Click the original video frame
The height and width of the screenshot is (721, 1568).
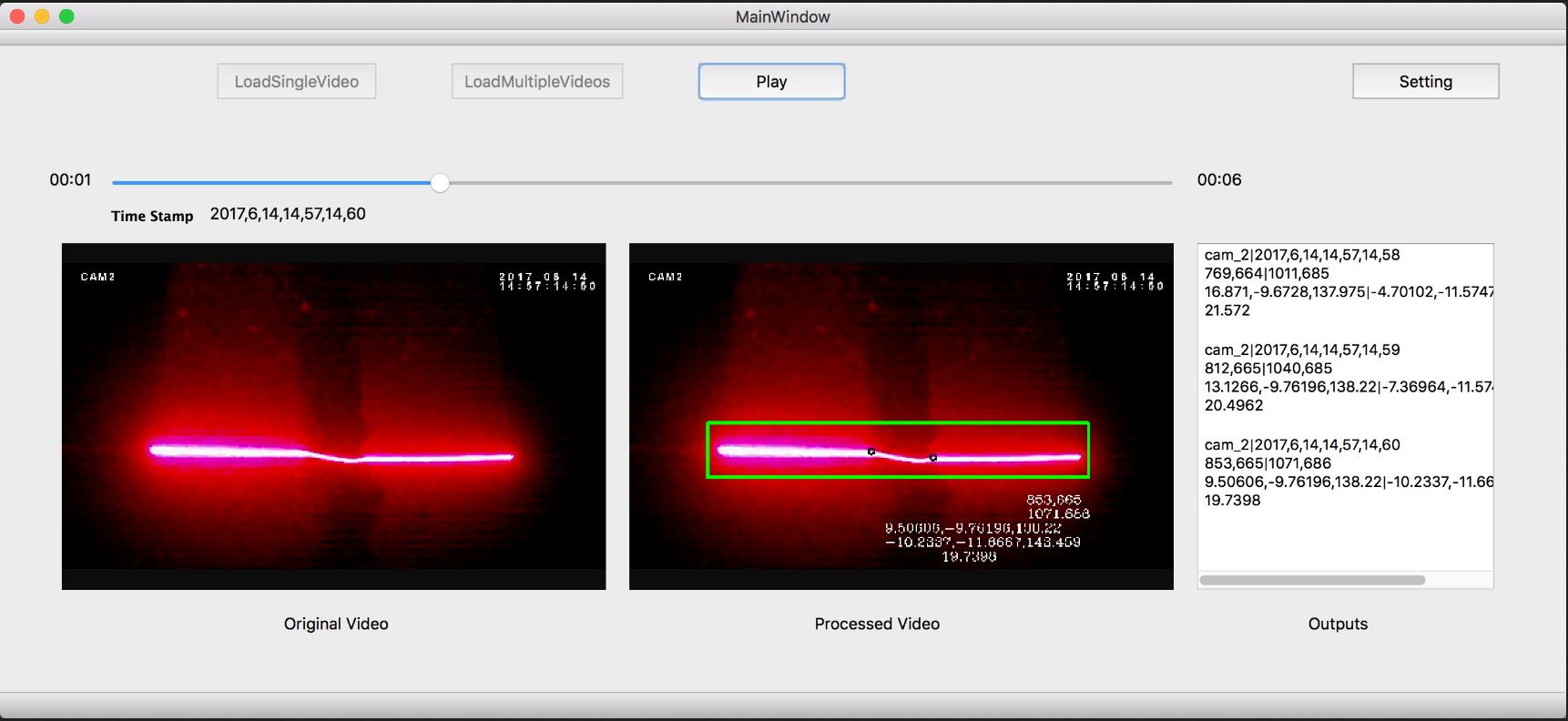(333, 416)
